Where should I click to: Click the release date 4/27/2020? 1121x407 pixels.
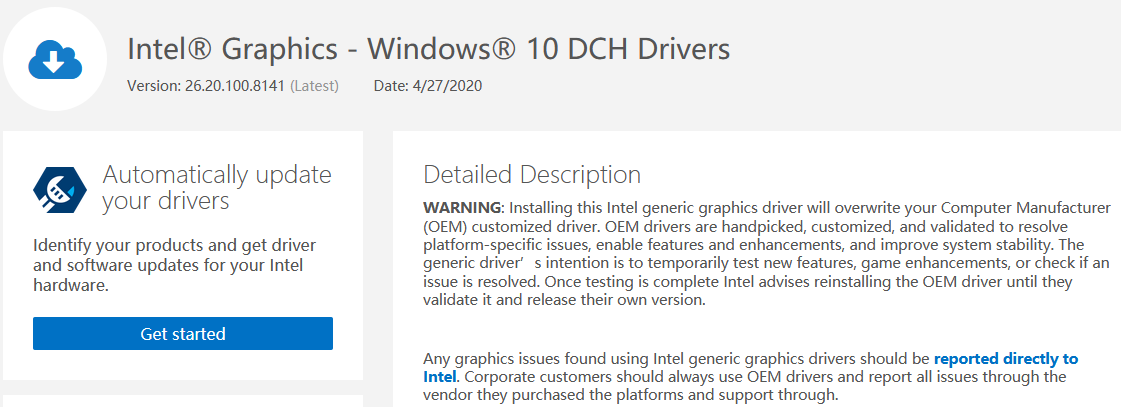tap(447, 86)
